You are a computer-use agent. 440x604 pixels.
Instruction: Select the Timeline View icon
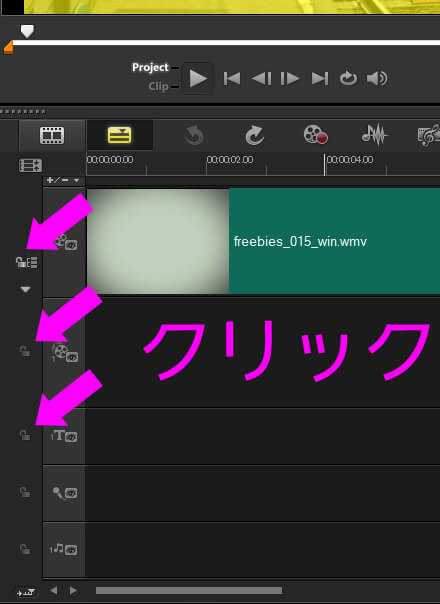[x=119, y=135]
